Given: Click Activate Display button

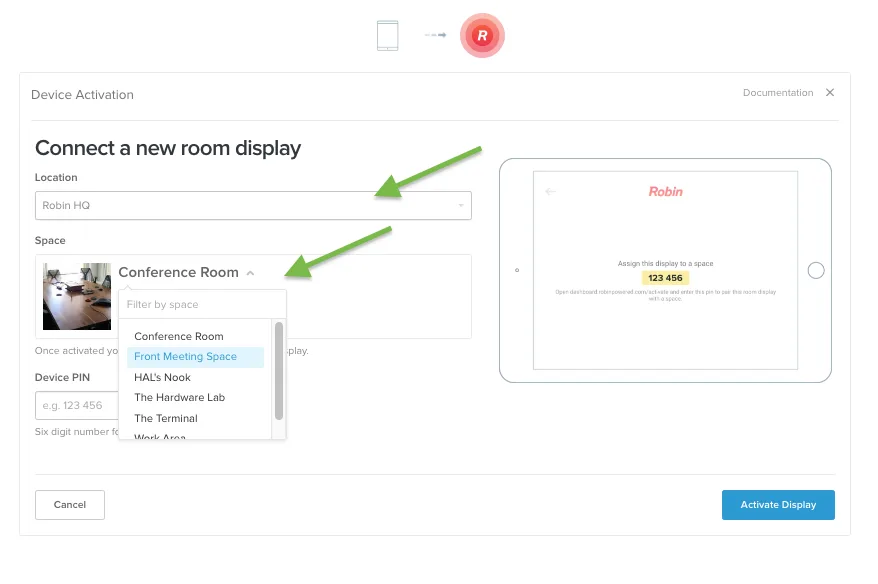Looking at the screenshot, I should point(778,504).
